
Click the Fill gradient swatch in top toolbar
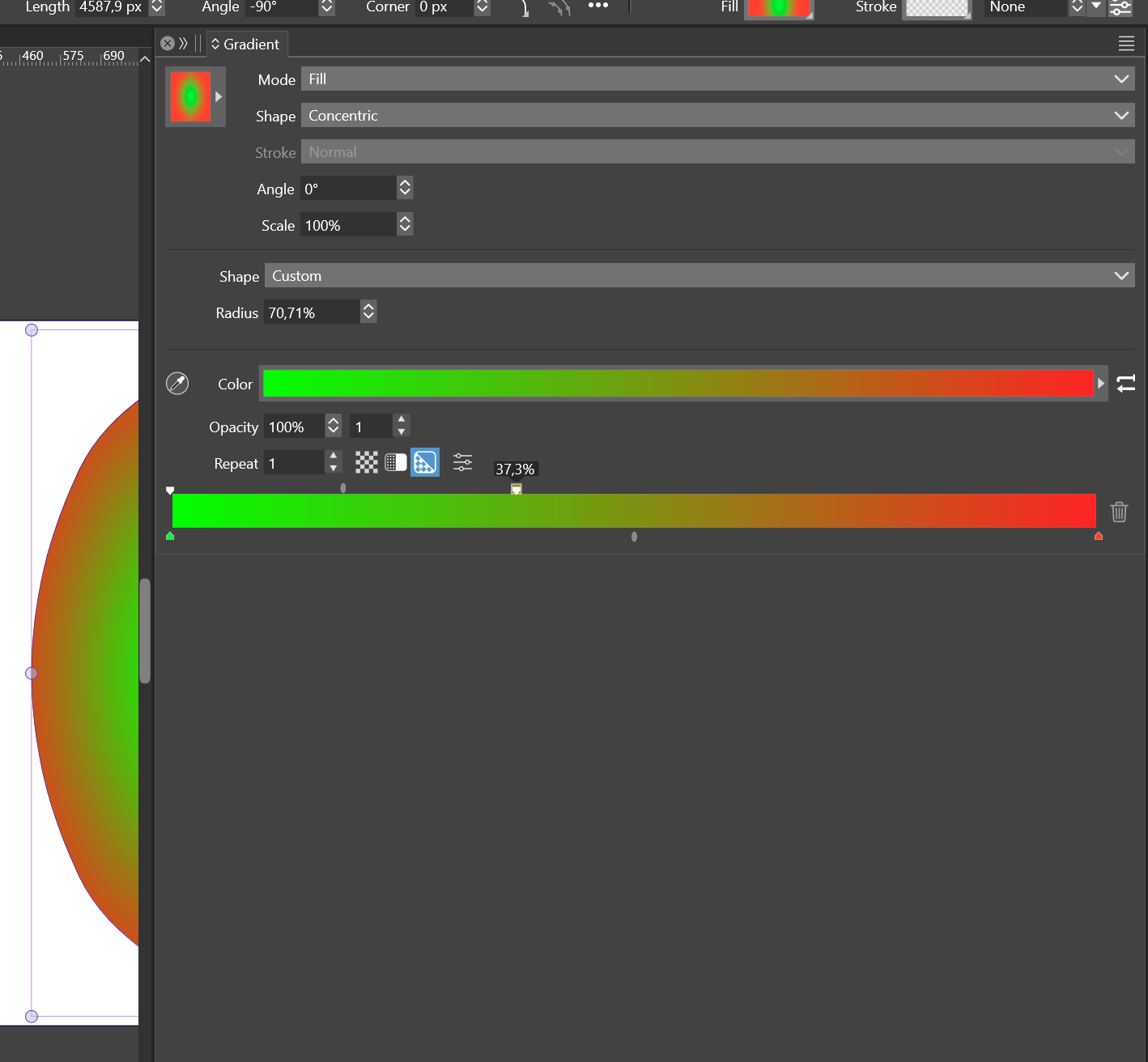778,8
